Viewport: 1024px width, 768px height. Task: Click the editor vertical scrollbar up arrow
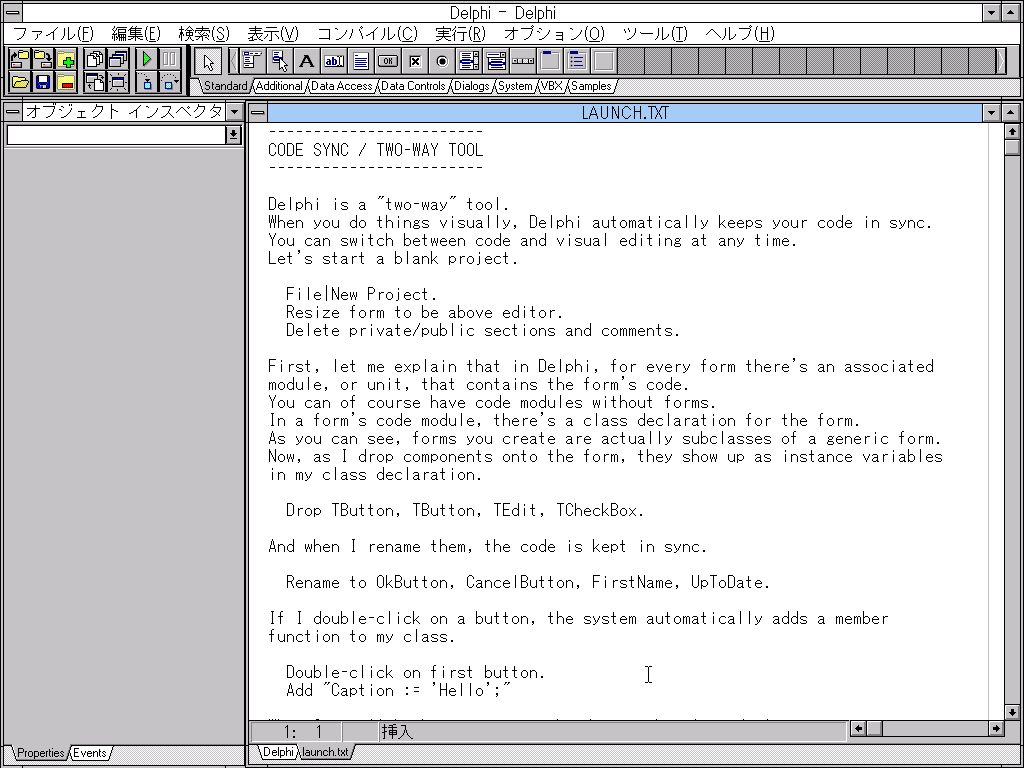pyautogui.click(x=1012, y=132)
